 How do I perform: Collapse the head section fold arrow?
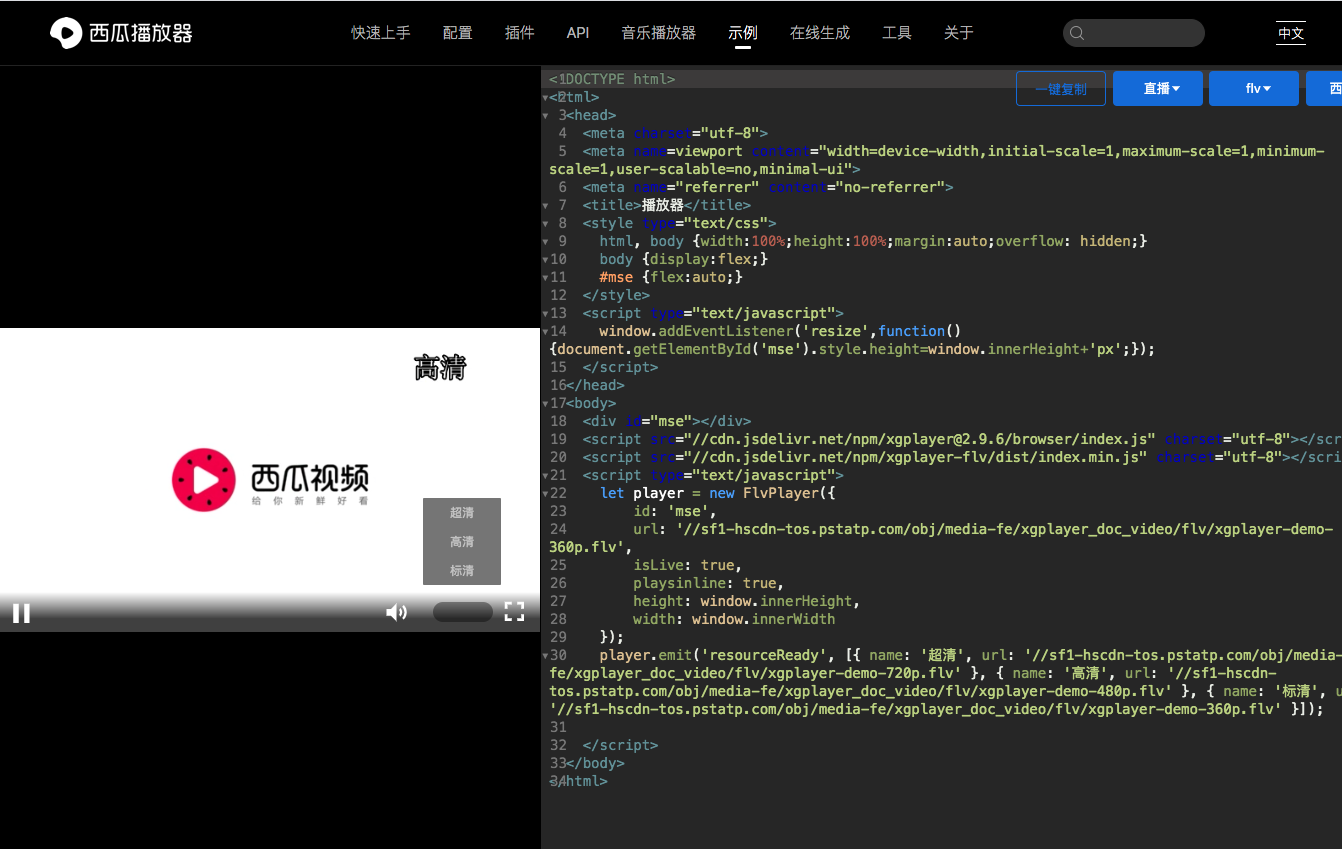pos(545,114)
